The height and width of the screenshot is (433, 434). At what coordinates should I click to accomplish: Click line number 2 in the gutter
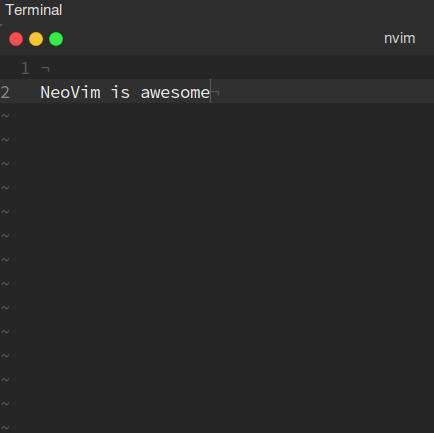coord(5,92)
